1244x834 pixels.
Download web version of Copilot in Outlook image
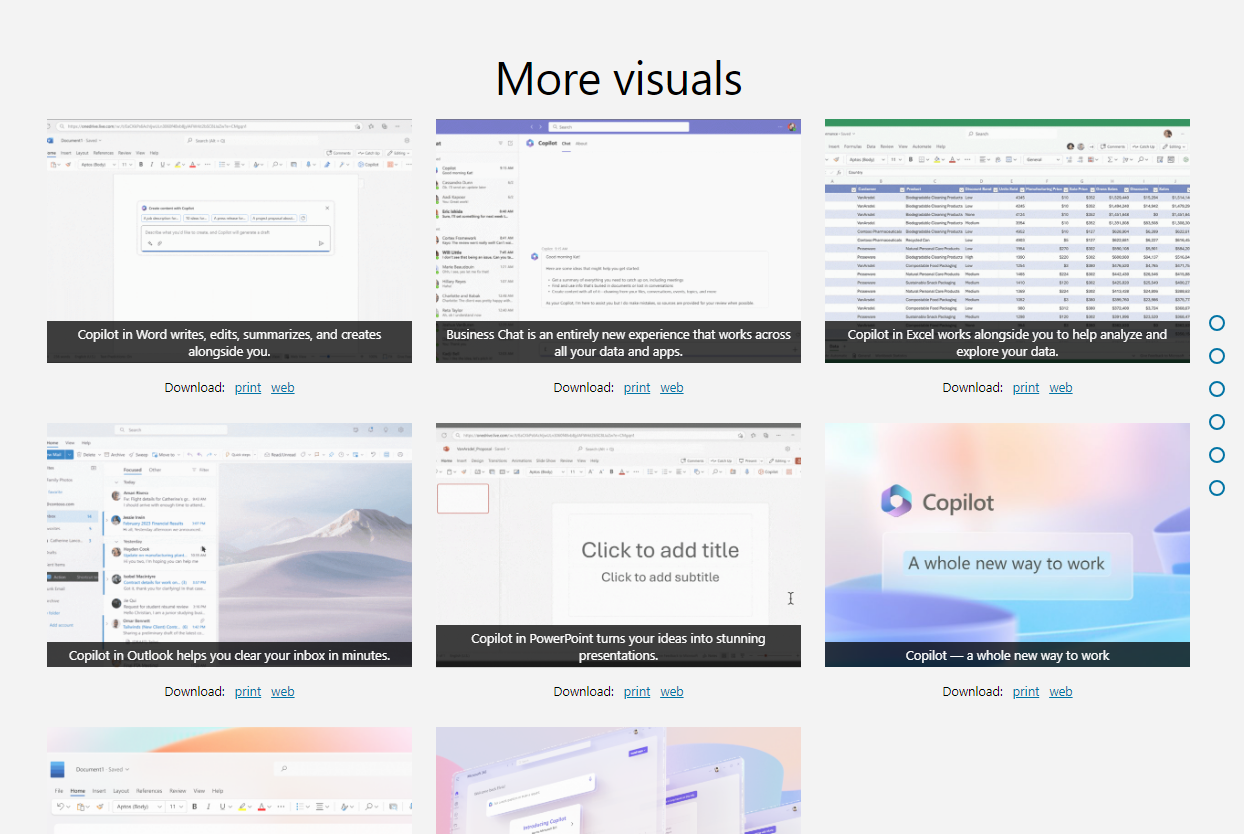click(x=283, y=692)
